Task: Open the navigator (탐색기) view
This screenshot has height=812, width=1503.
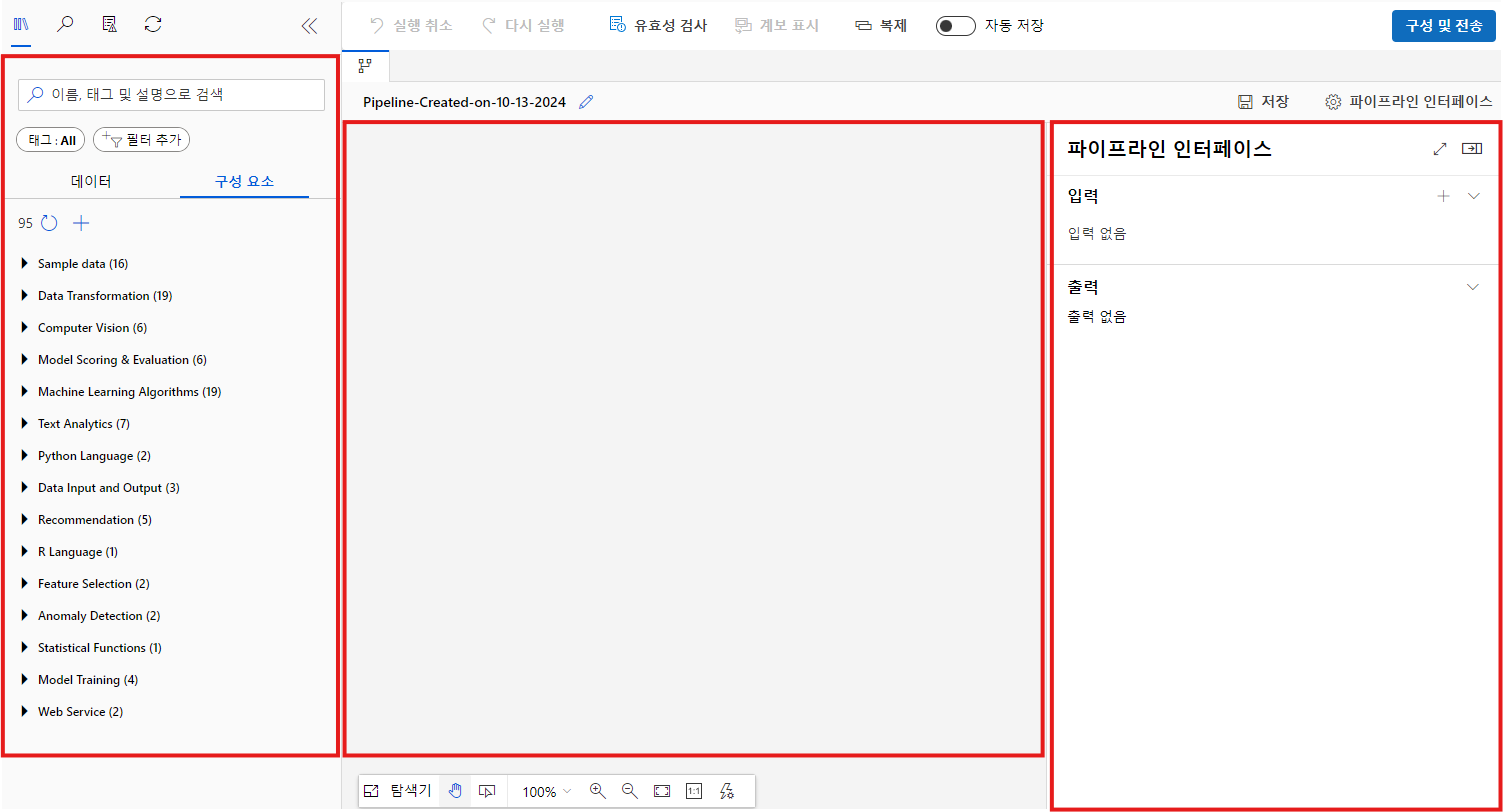Action: tap(399, 791)
